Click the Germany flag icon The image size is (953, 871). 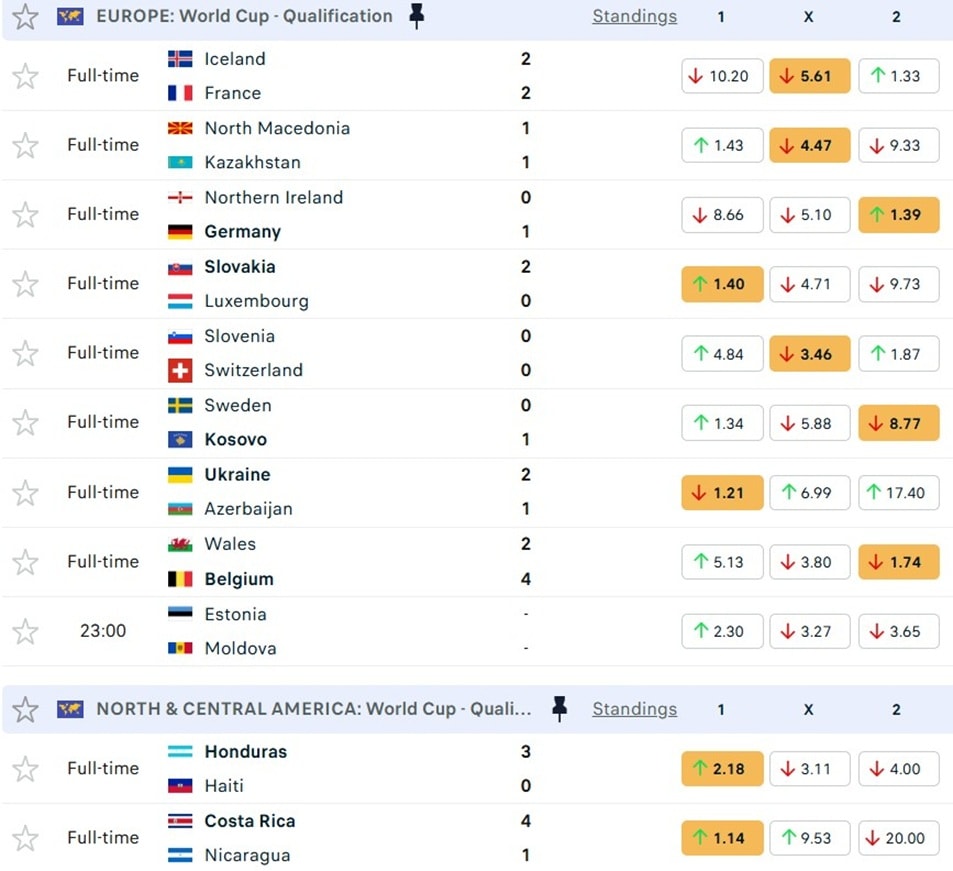[180, 232]
